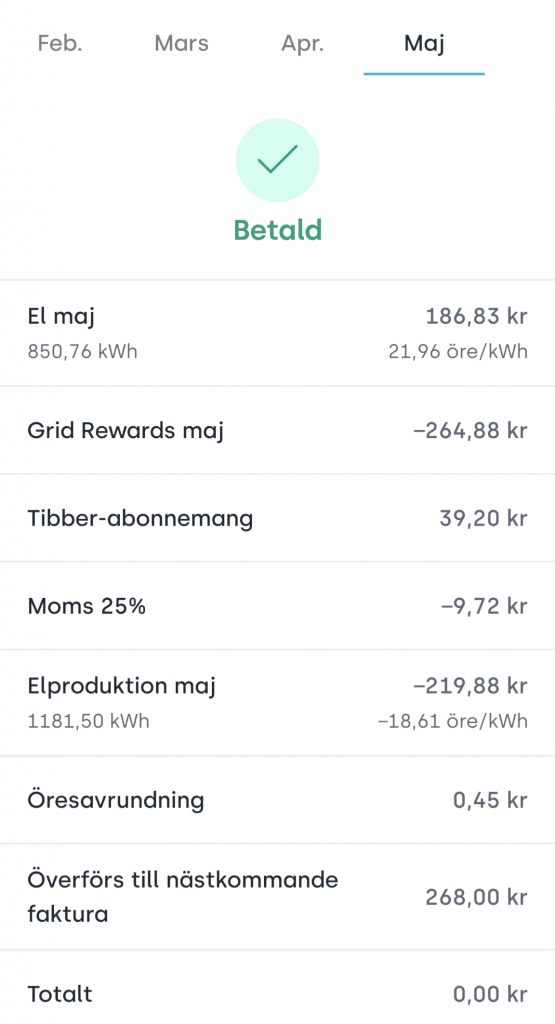Viewport: 555px width, 1024px height.
Task: Click the 1181,50 kWh production text
Action: [88, 721]
